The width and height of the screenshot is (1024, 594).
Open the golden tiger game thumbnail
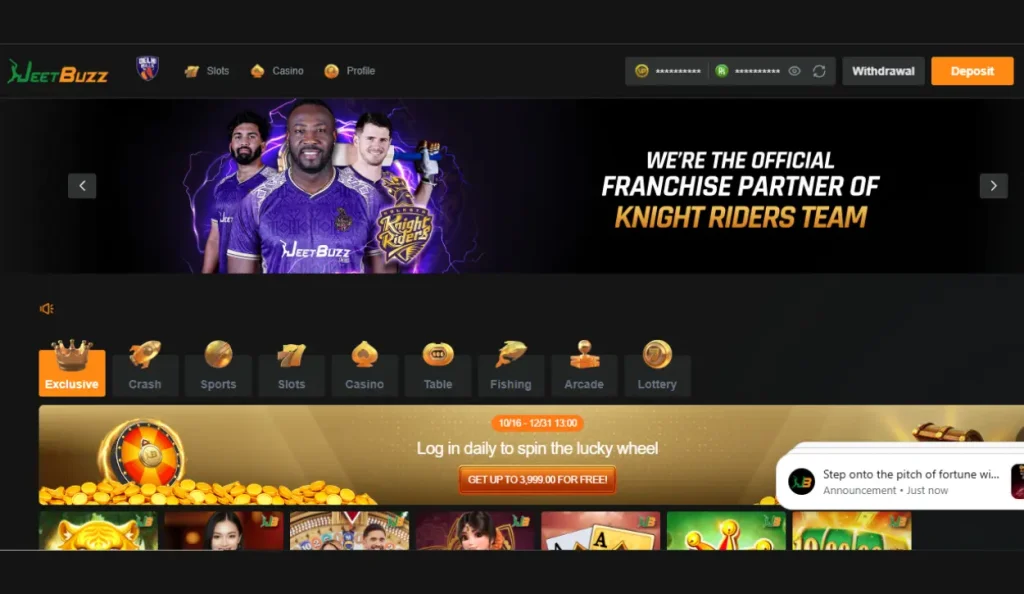[98, 531]
